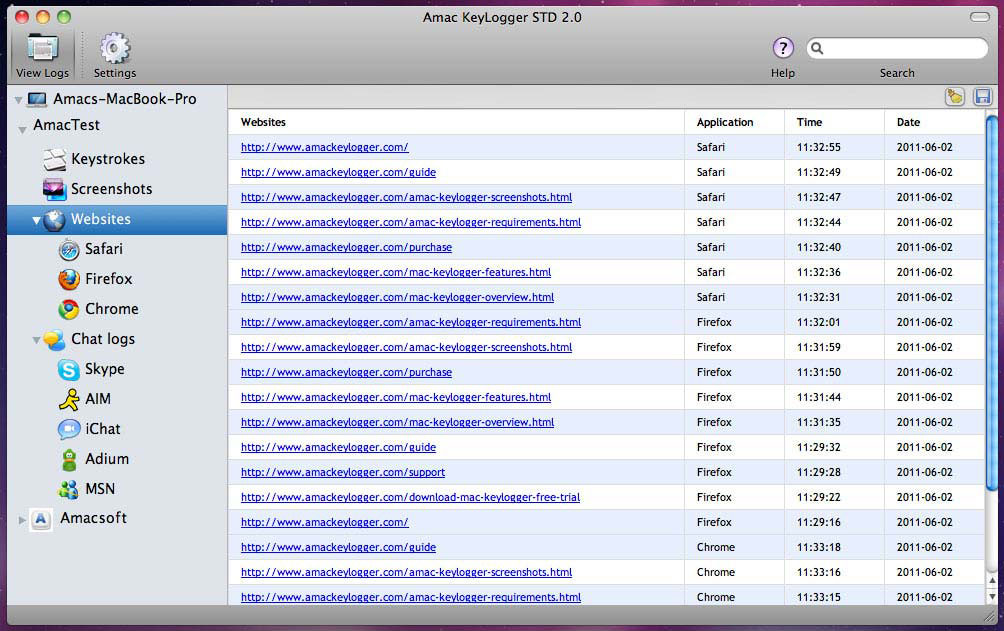Open Adium chat logs
The width and height of the screenshot is (1004, 631).
(69, 459)
